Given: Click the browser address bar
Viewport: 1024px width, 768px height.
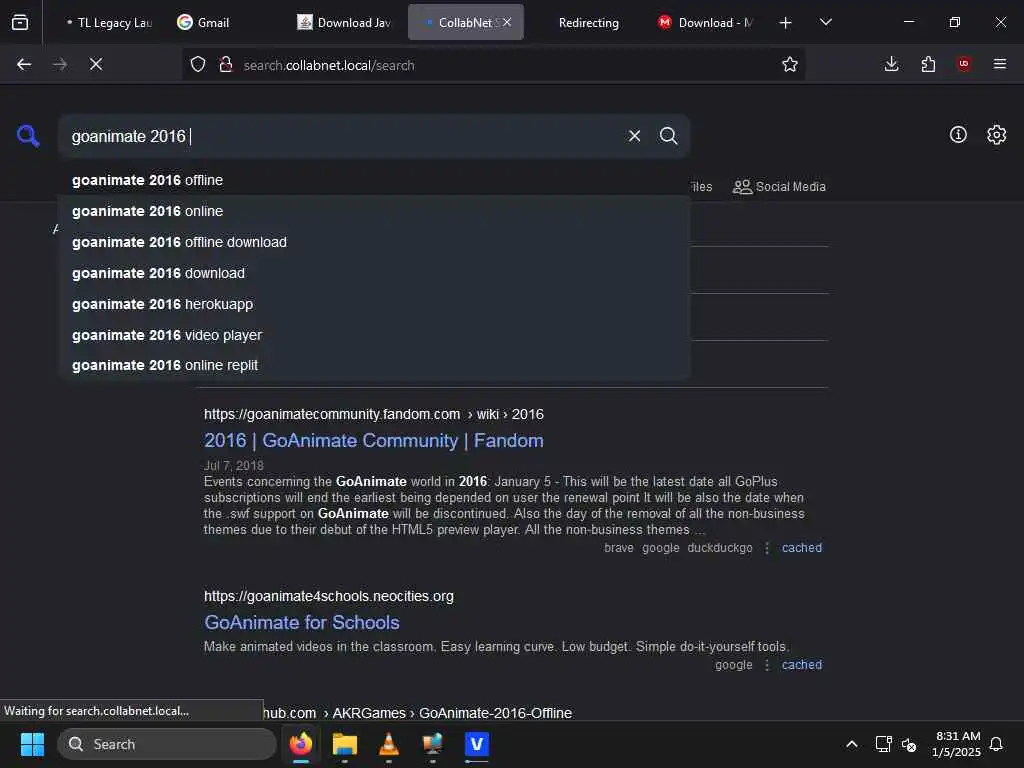Looking at the screenshot, I should pos(496,65).
